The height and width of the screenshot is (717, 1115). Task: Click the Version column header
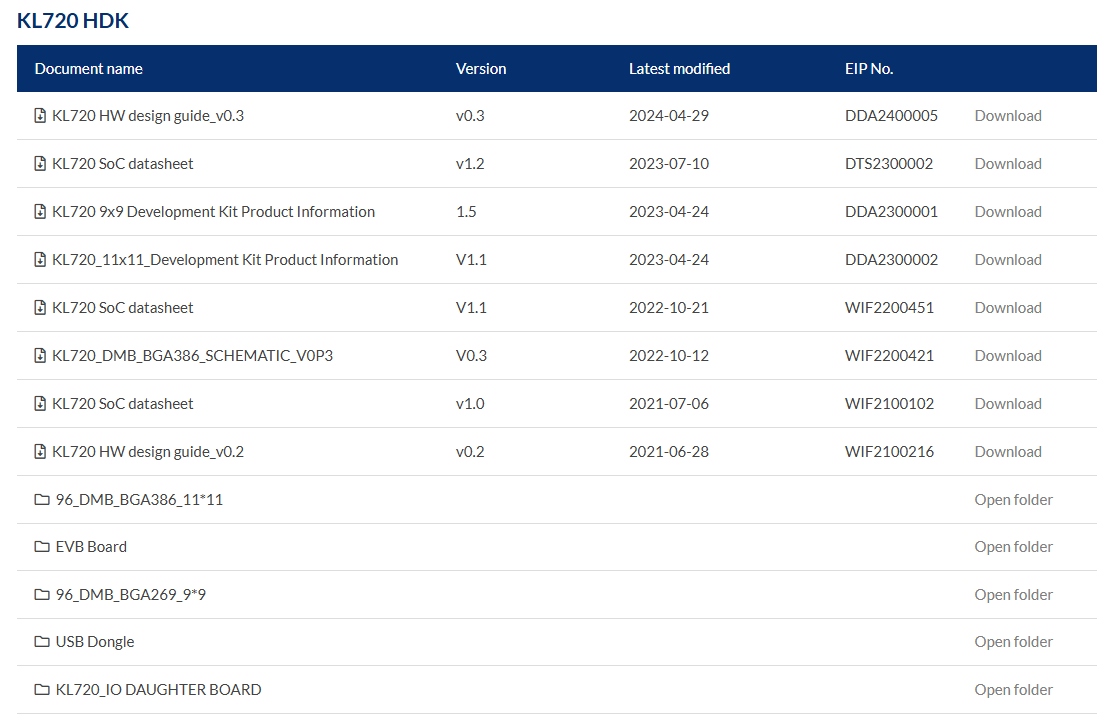(481, 68)
